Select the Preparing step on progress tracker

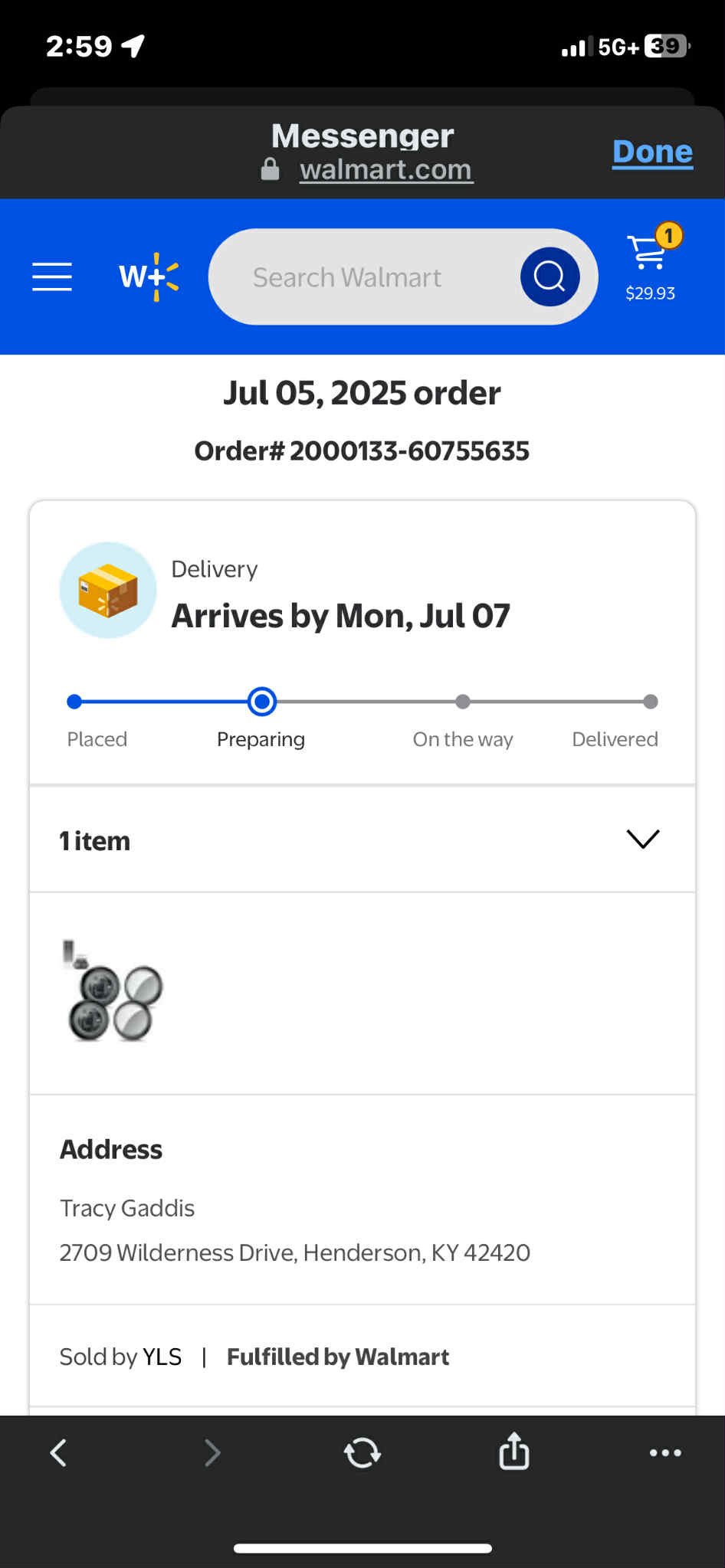tap(262, 702)
